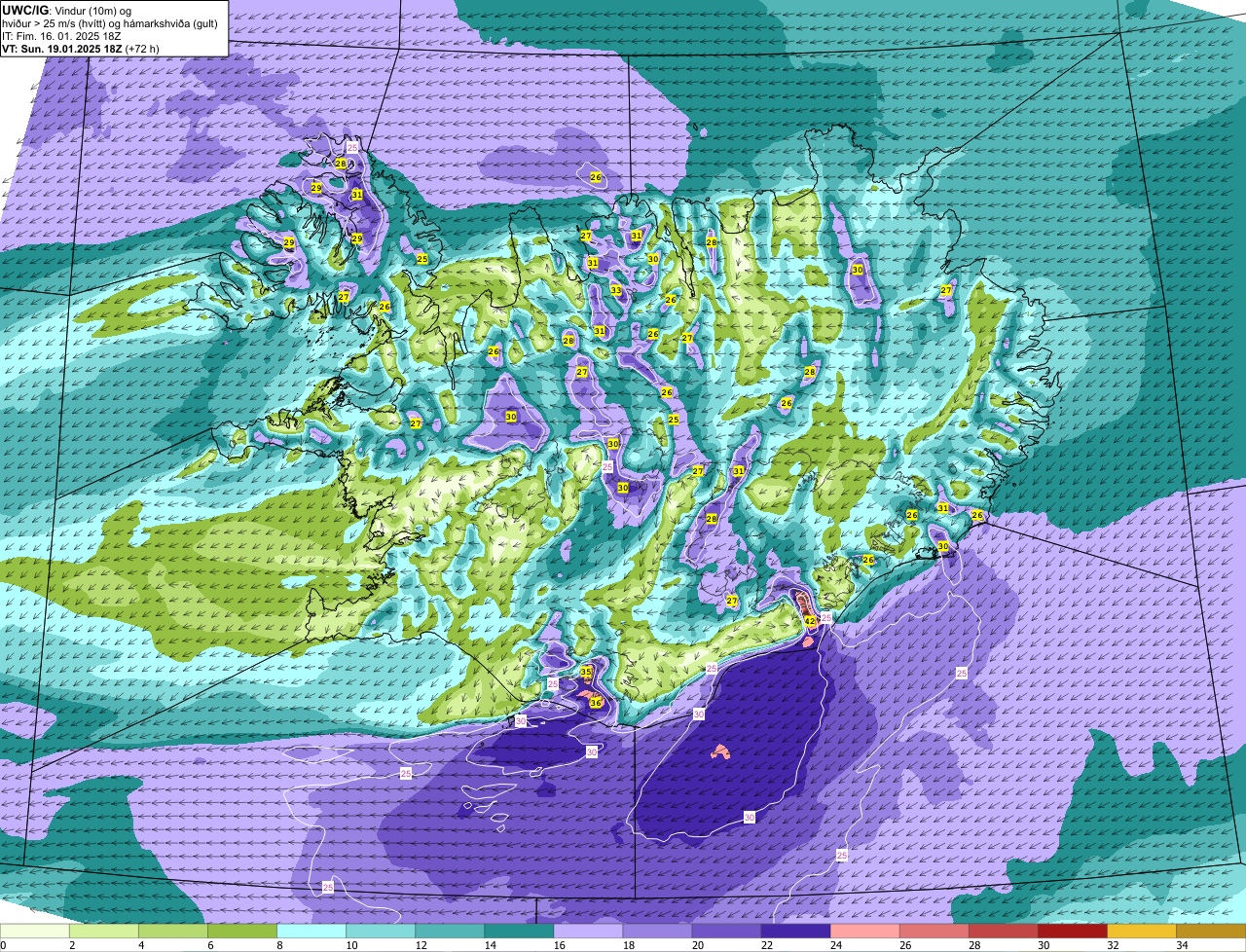Click the legend scale number 22
The image size is (1246, 952).
[767, 945]
